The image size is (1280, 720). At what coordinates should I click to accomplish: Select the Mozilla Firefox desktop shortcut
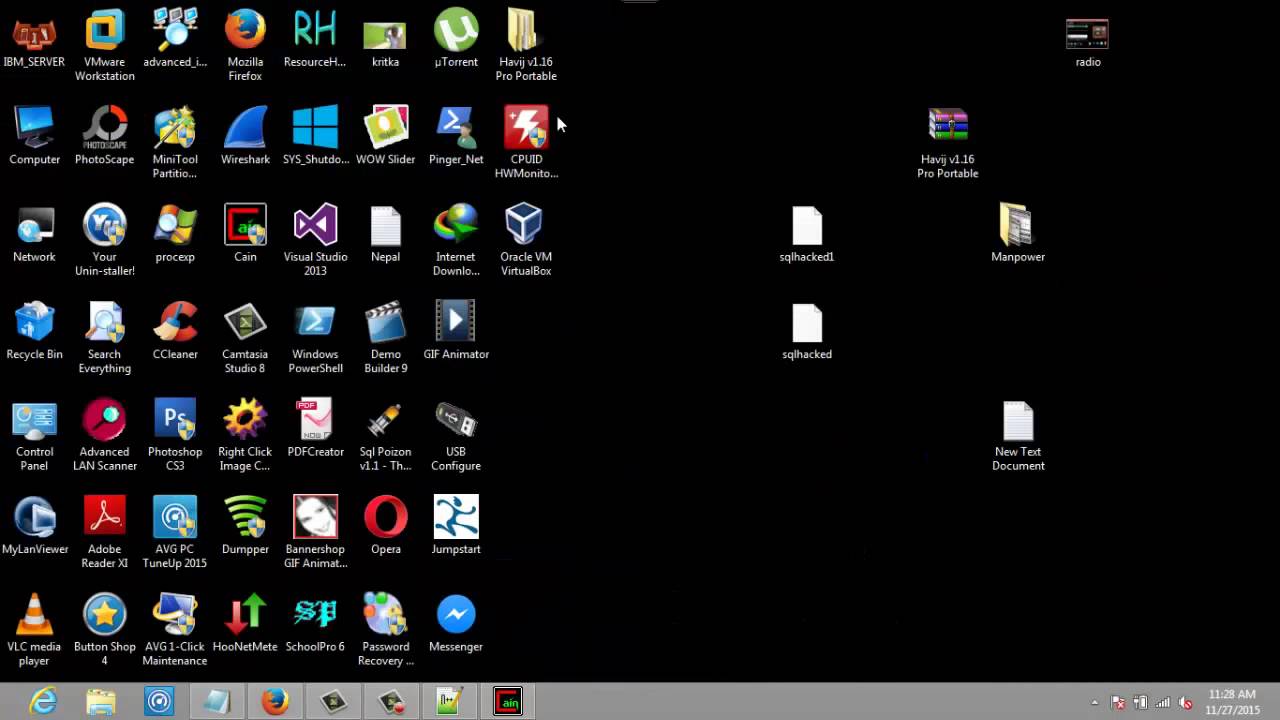245,46
